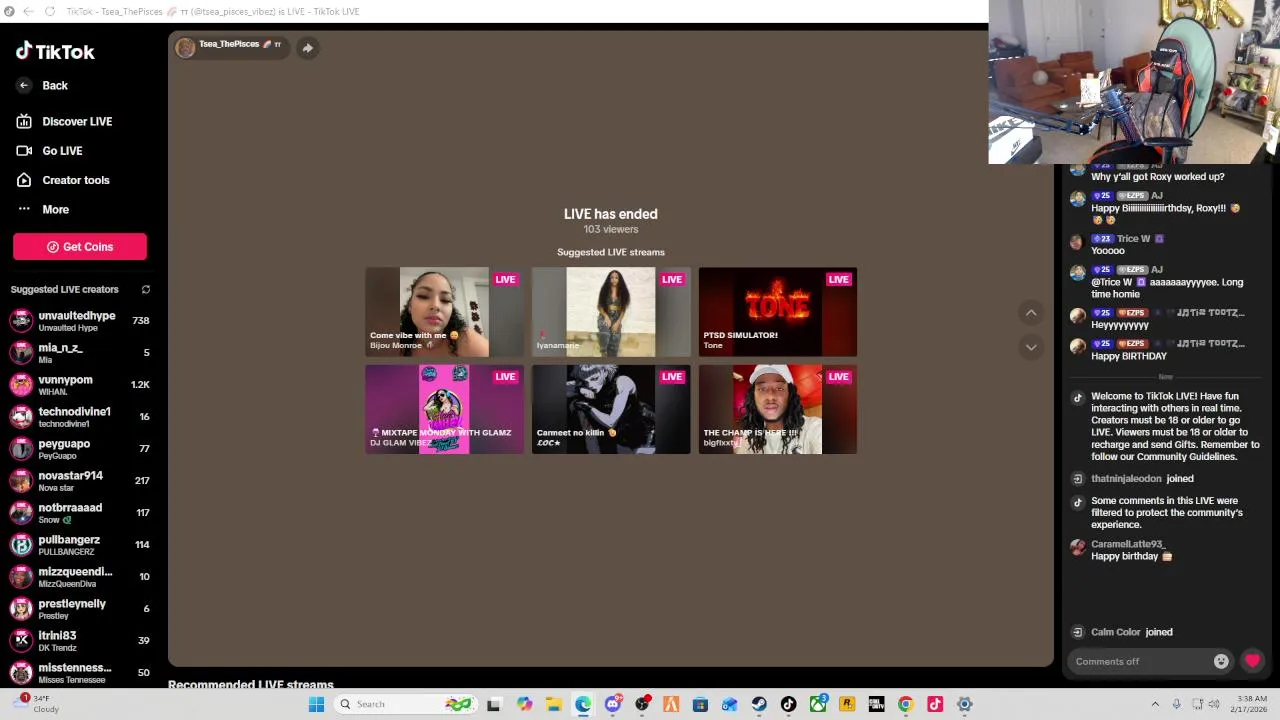The width and height of the screenshot is (1280, 720).
Task: Go back using the Back arrow
Action: coord(24,86)
